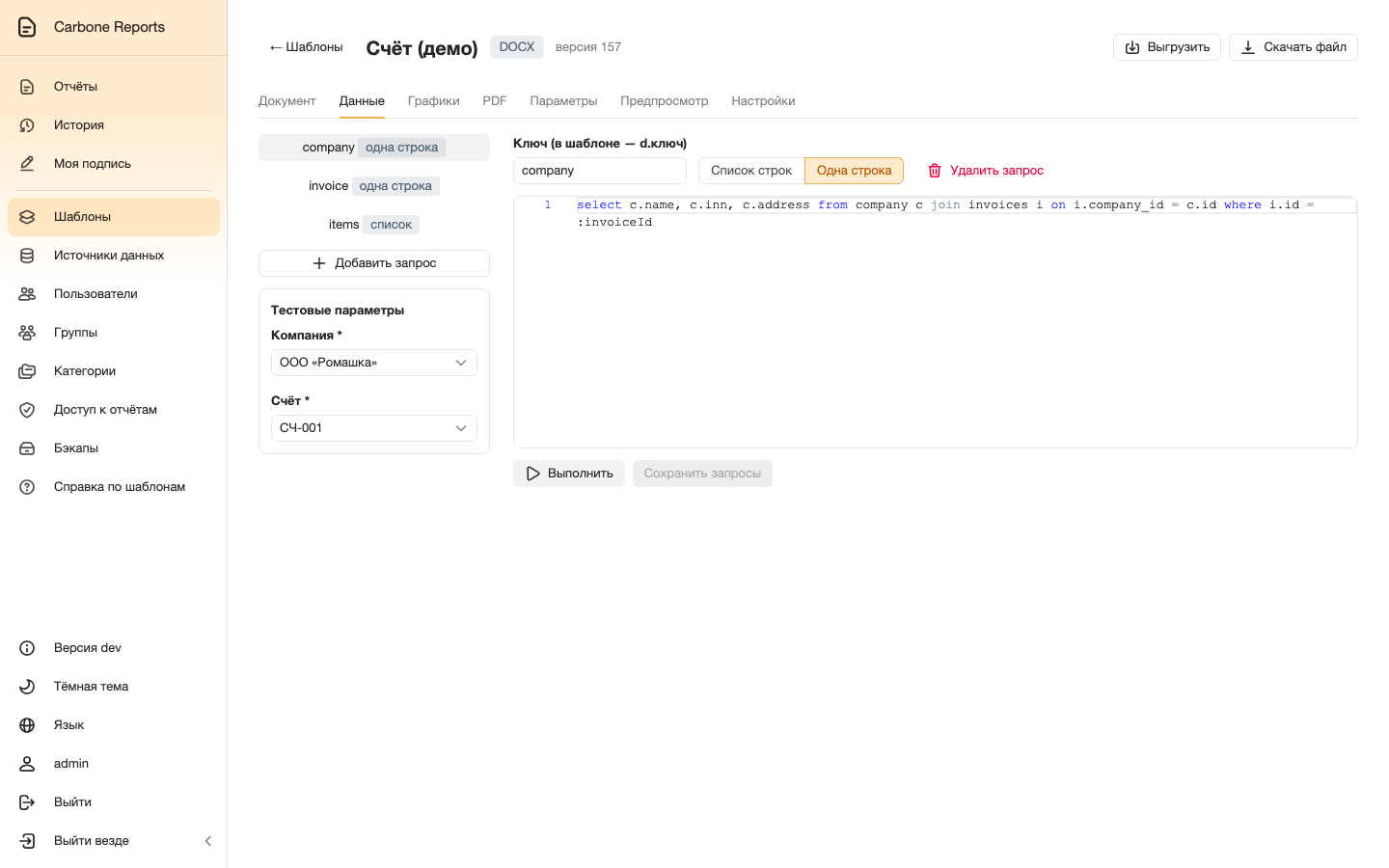Click into the key name input field
Screen dimensions: 1389x868
click(x=600, y=171)
